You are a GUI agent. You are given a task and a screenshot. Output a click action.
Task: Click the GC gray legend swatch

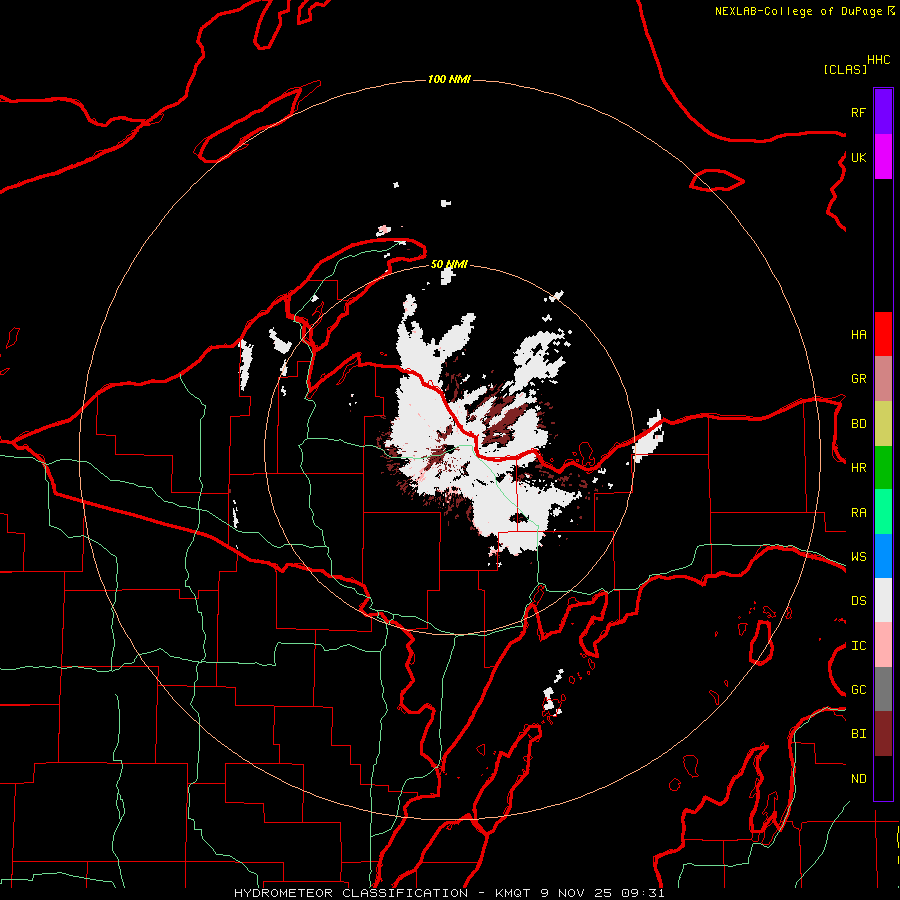pyautogui.click(x=883, y=689)
